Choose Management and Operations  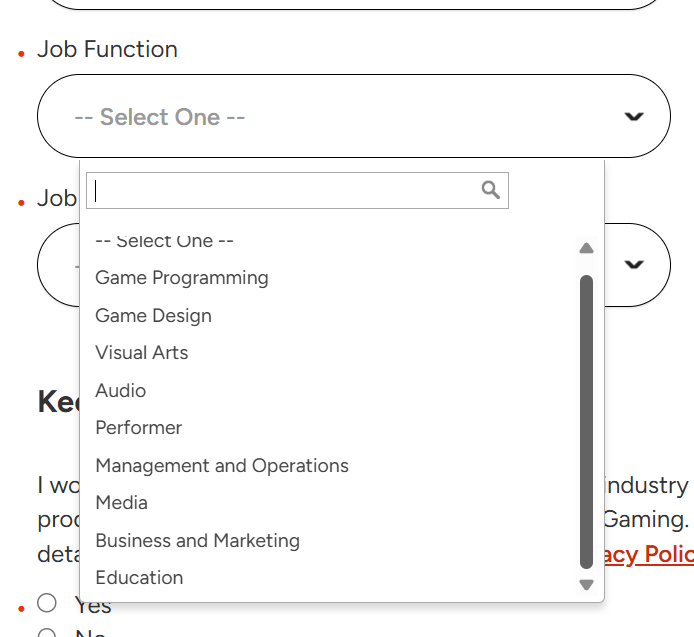(x=222, y=466)
